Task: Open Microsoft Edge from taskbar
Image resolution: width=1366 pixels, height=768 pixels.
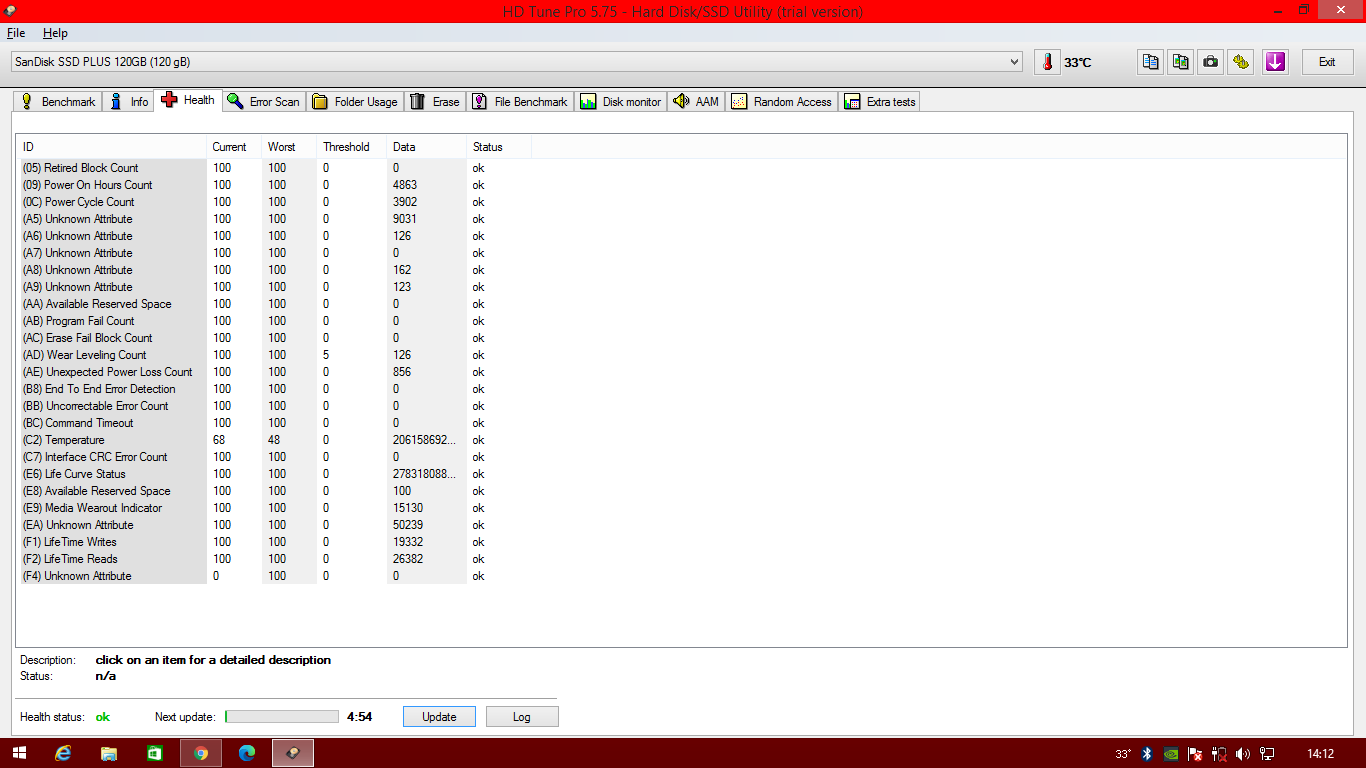Action: 247,753
